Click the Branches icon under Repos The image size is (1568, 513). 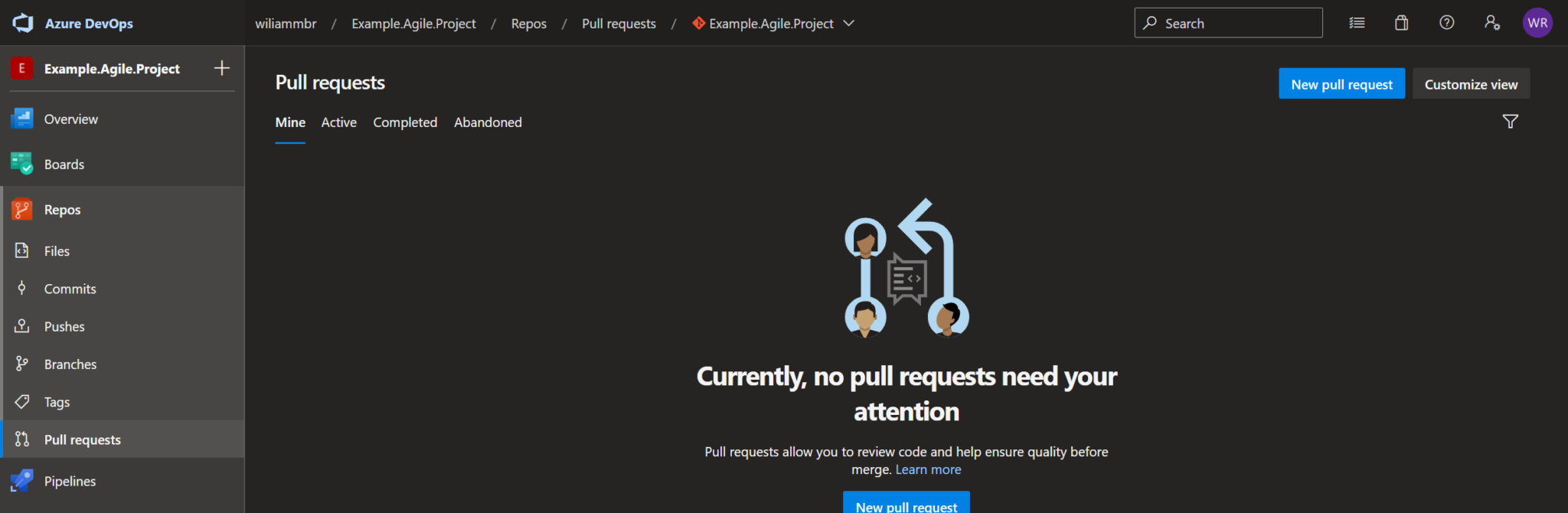point(22,364)
